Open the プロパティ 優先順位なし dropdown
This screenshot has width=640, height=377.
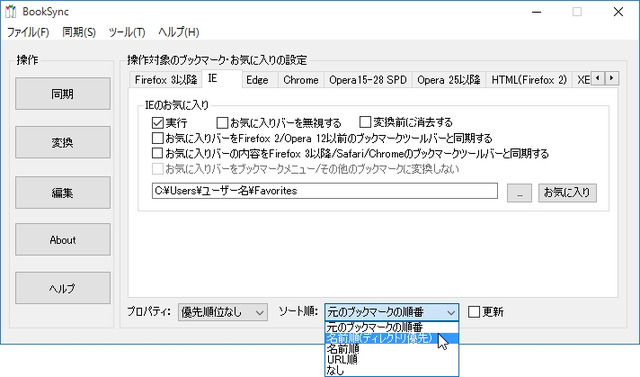[222, 313]
